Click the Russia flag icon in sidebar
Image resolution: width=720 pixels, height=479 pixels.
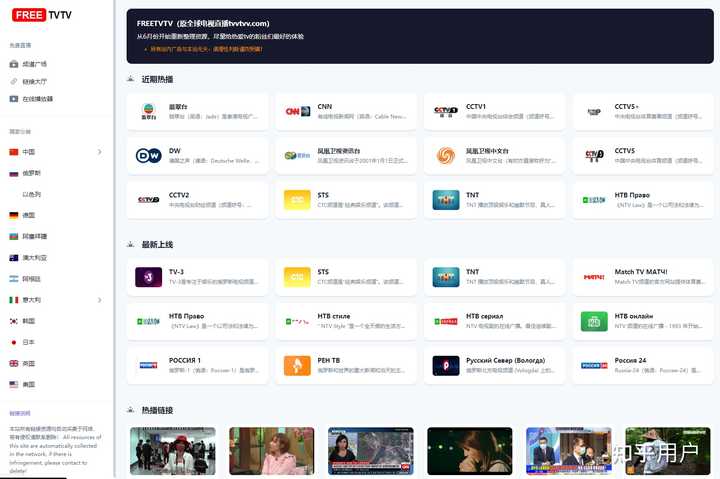pyautogui.click(x=14, y=173)
